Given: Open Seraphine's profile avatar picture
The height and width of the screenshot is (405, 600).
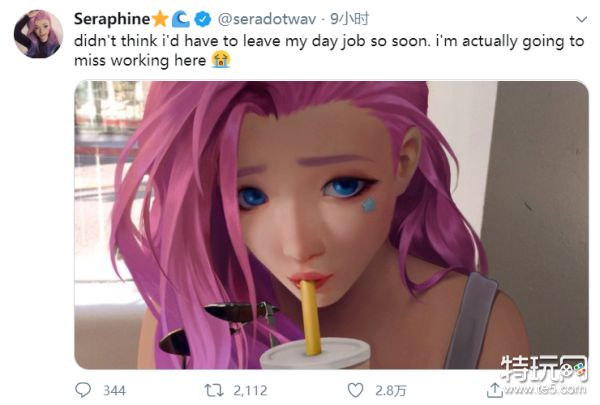Looking at the screenshot, I should point(38,34).
